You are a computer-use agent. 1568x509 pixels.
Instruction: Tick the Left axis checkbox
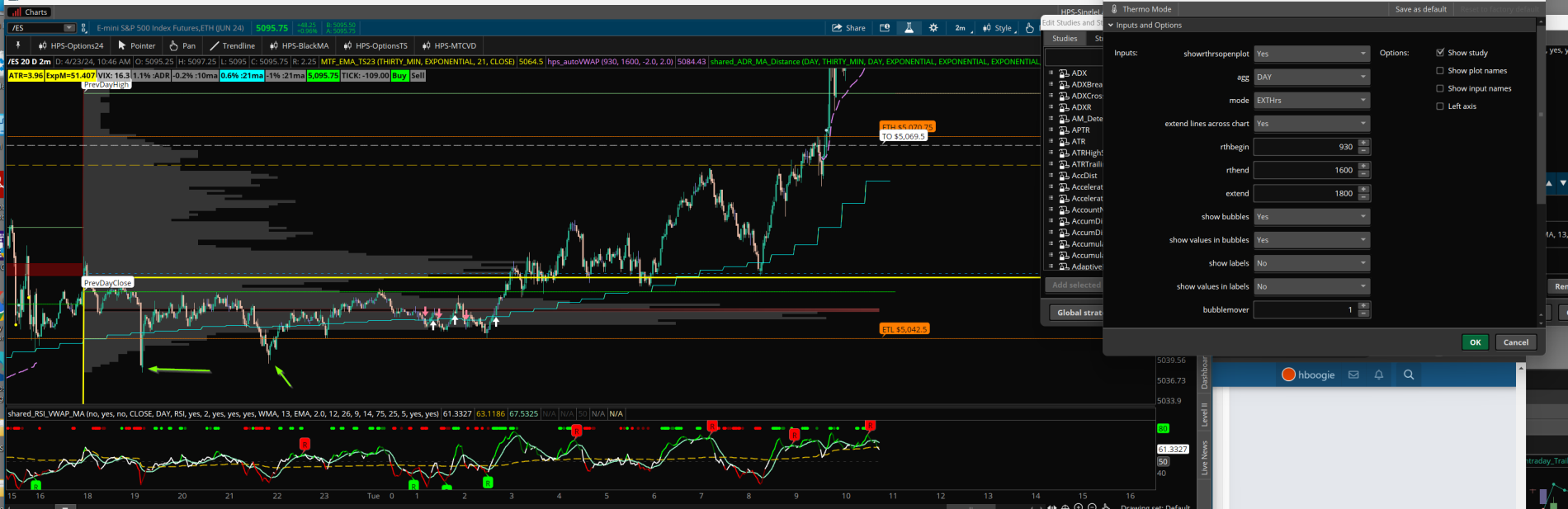pyautogui.click(x=1440, y=106)
